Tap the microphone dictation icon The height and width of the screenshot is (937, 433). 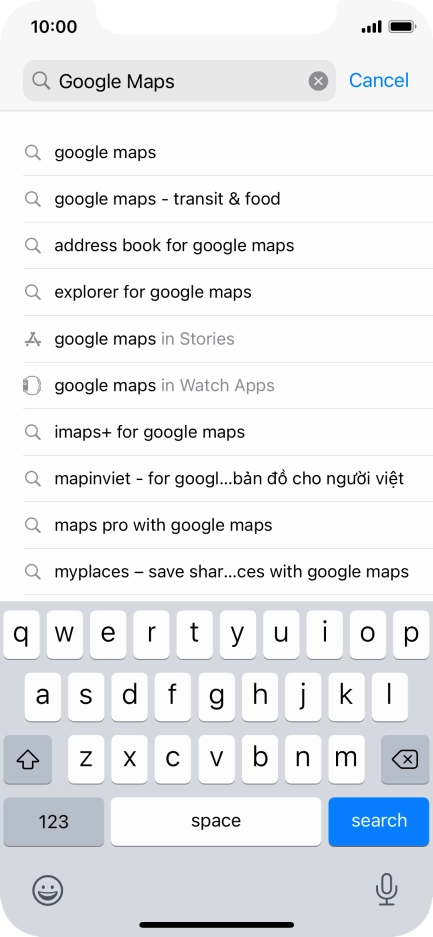(386, 889)
